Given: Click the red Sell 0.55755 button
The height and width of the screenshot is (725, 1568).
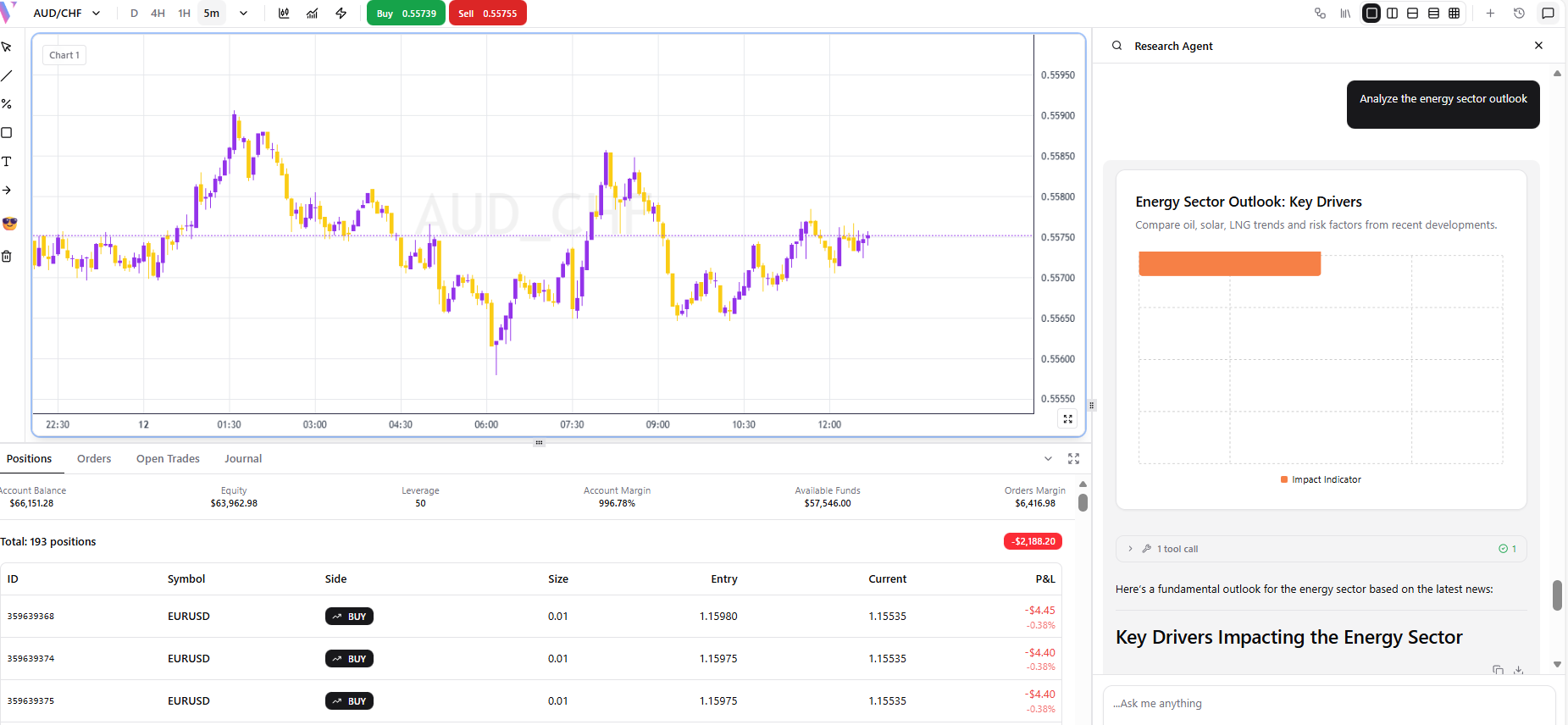Looking at the screenshot, I should (x=487, y=14).
